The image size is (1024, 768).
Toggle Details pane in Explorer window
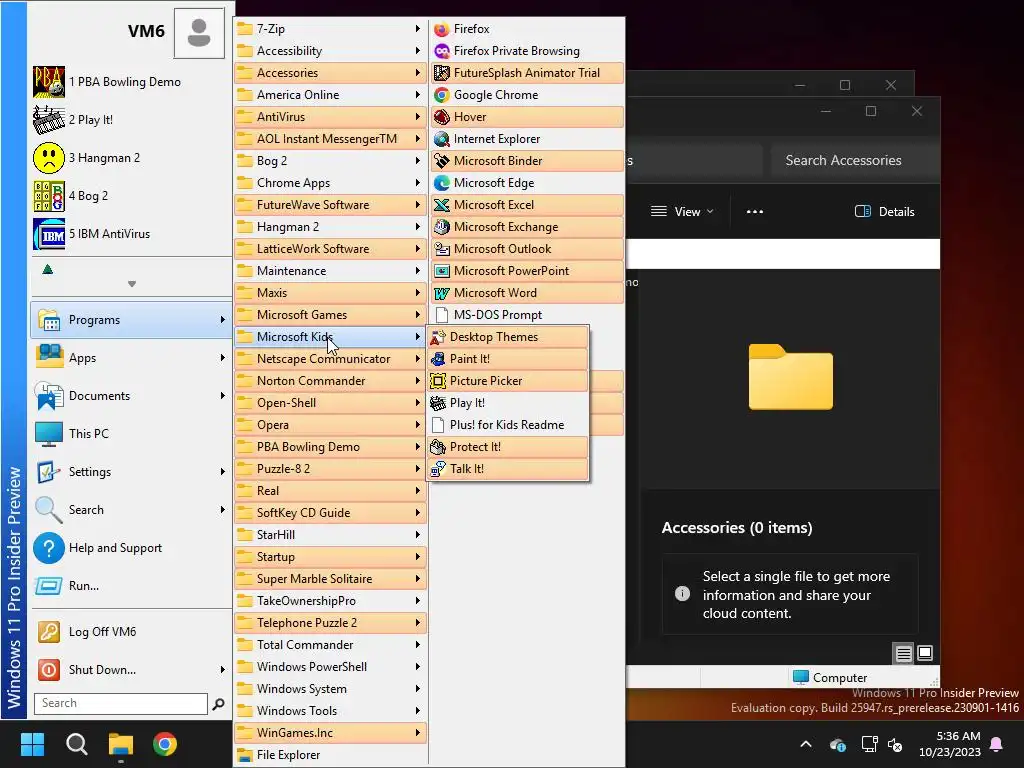(885, 212)
